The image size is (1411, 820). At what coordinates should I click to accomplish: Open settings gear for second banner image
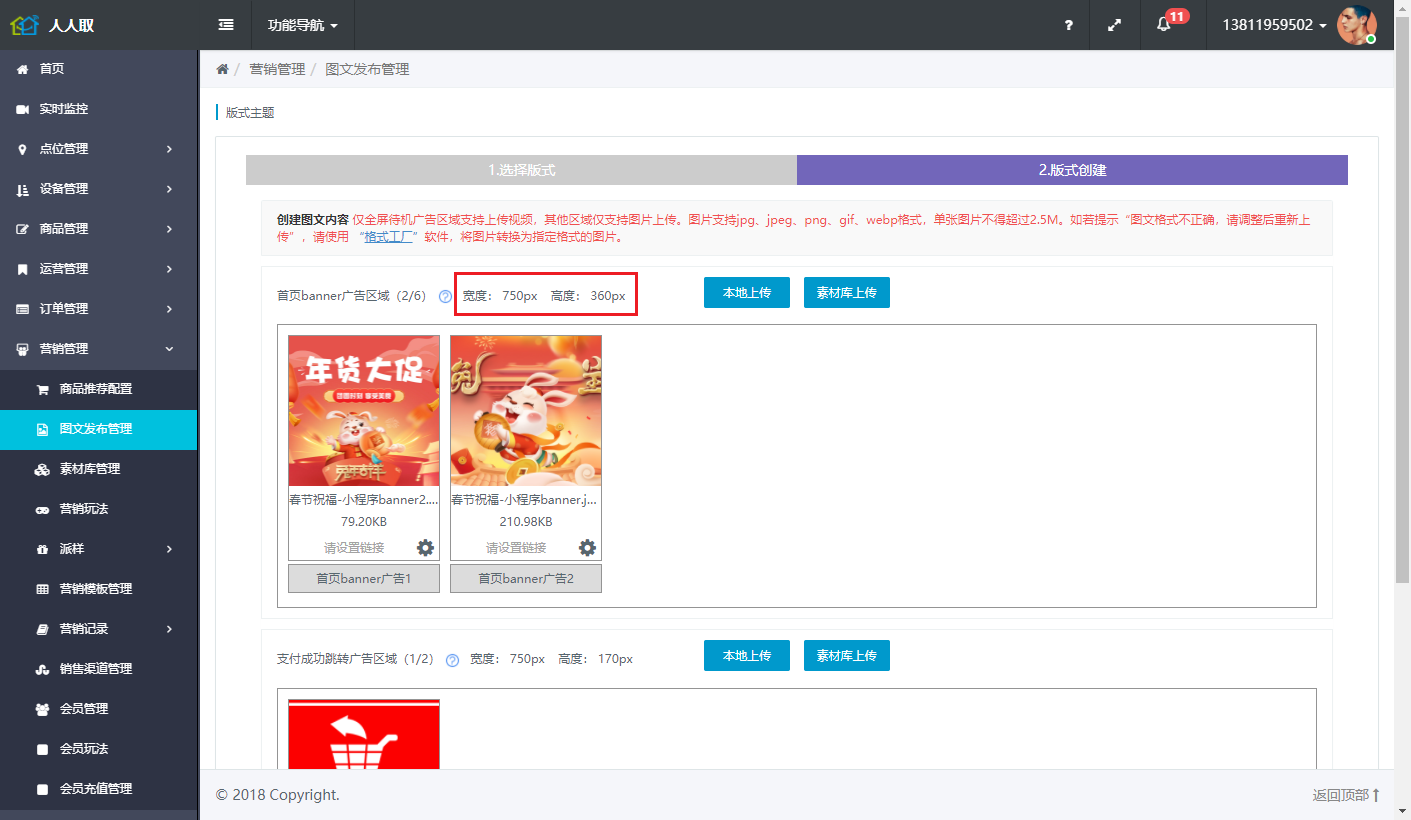(x=587, y=548)
